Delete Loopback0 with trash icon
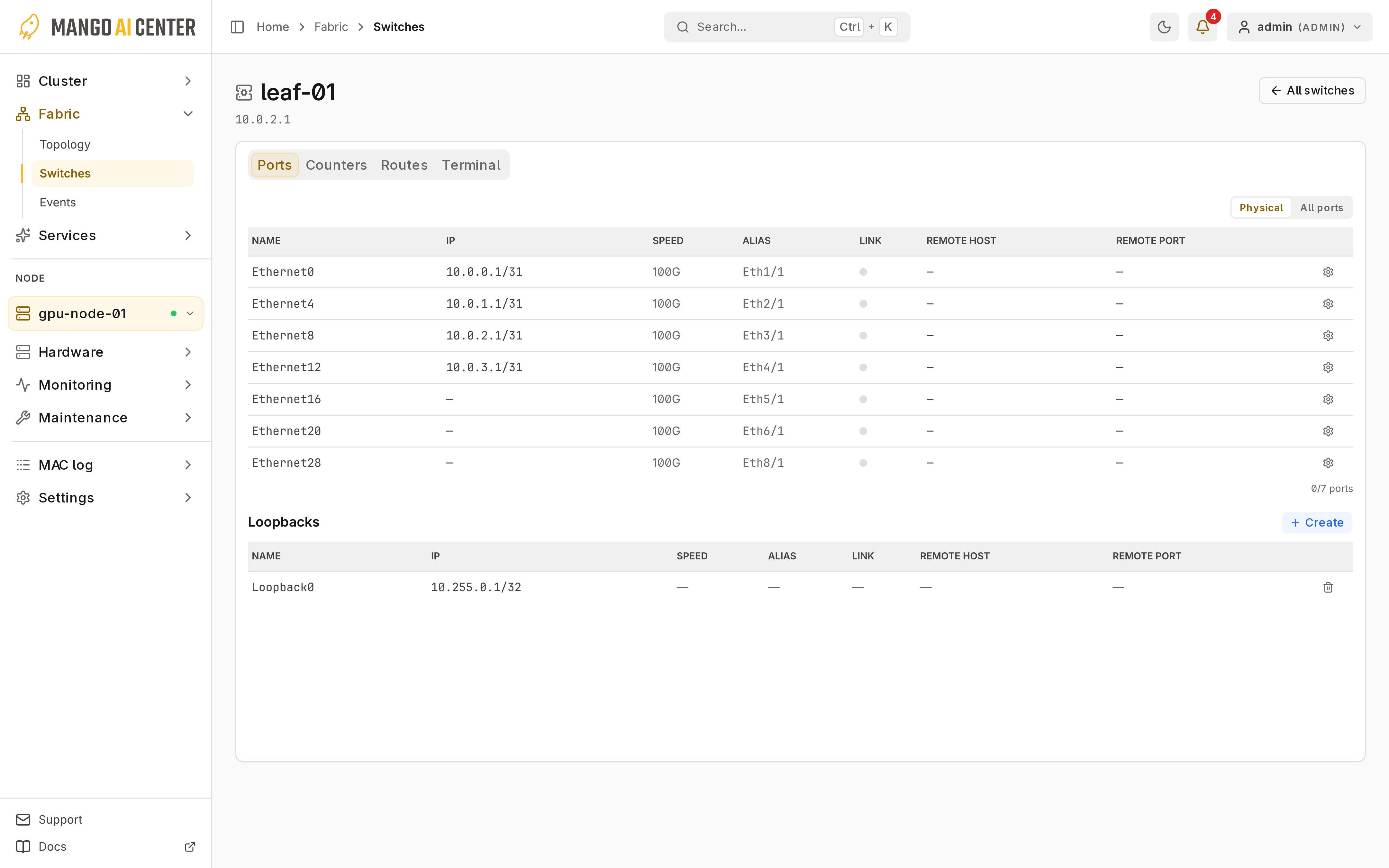Viewport: 1389px width, 868px height. coord(1328,587)
